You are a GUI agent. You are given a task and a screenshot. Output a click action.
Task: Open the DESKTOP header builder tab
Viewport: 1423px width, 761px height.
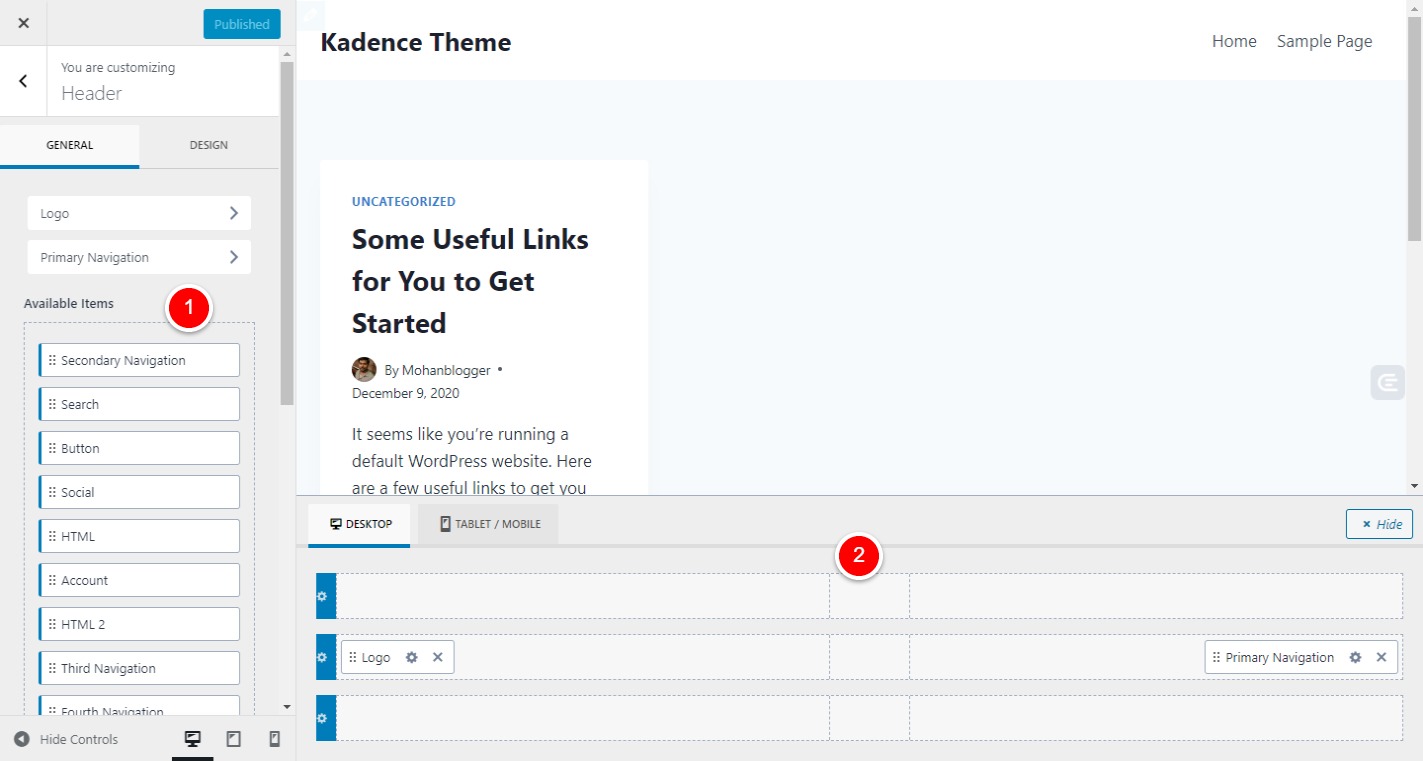click(360, 524)
